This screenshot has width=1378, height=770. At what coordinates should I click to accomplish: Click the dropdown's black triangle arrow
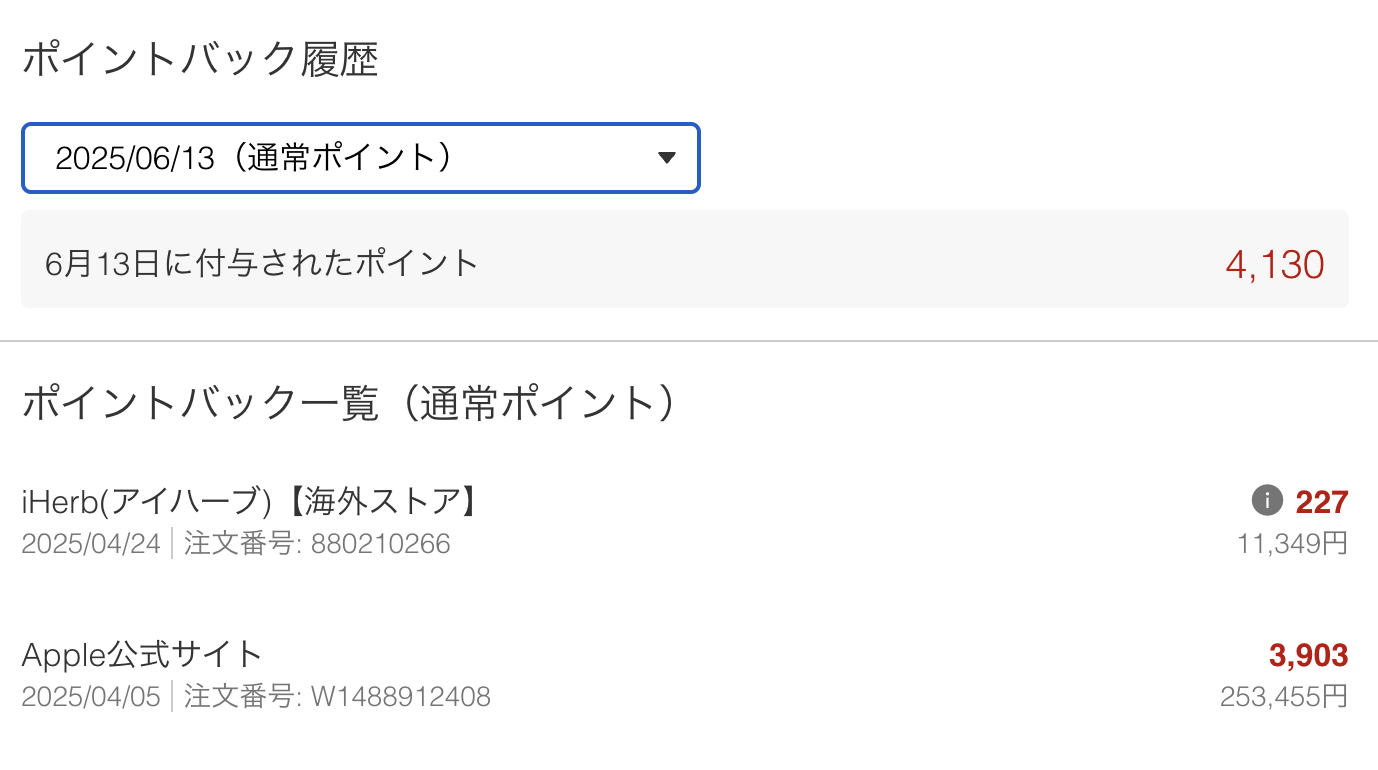tap(667, 158)
